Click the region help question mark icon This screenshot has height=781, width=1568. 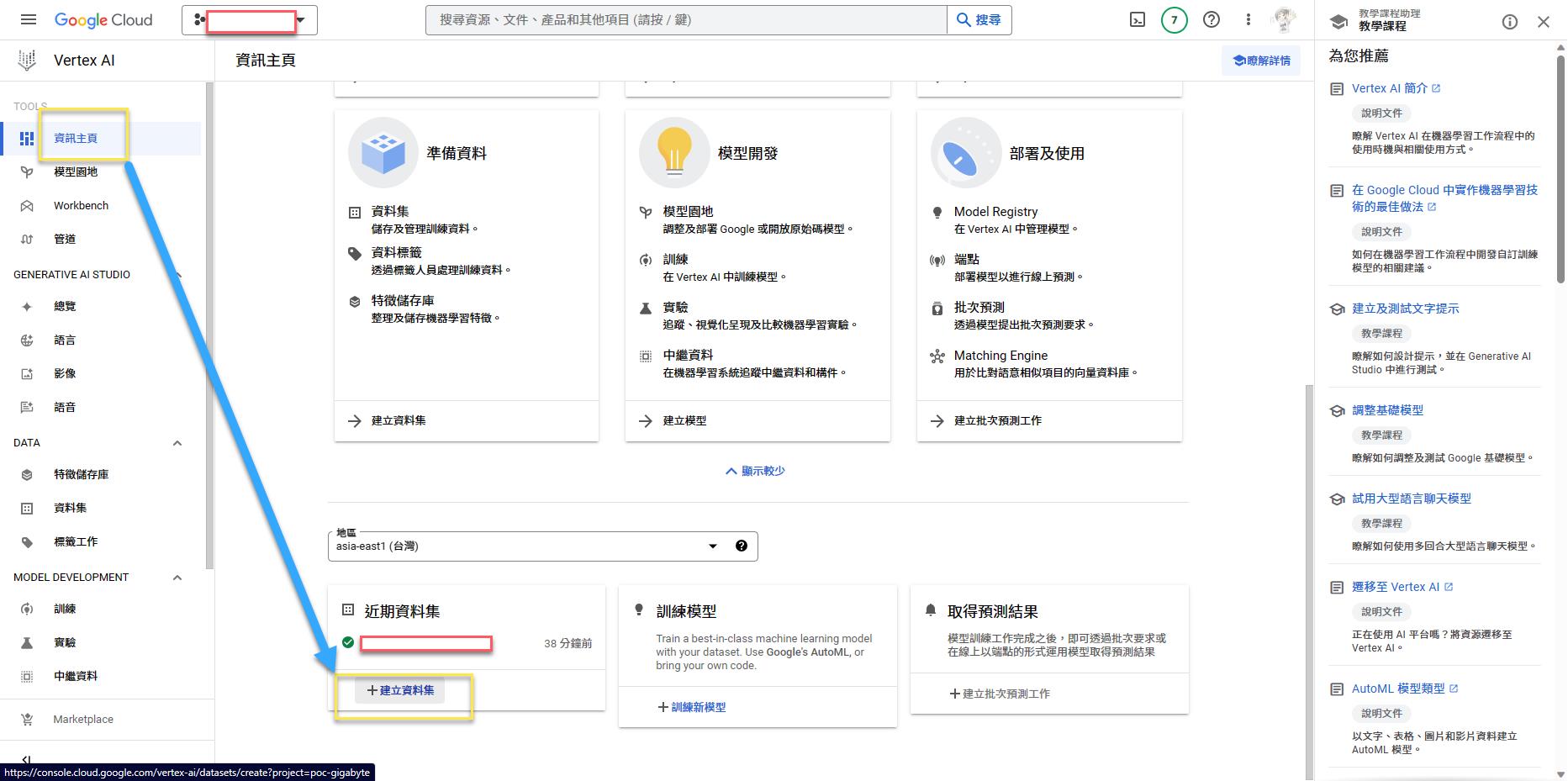click(x=741, y=546)
